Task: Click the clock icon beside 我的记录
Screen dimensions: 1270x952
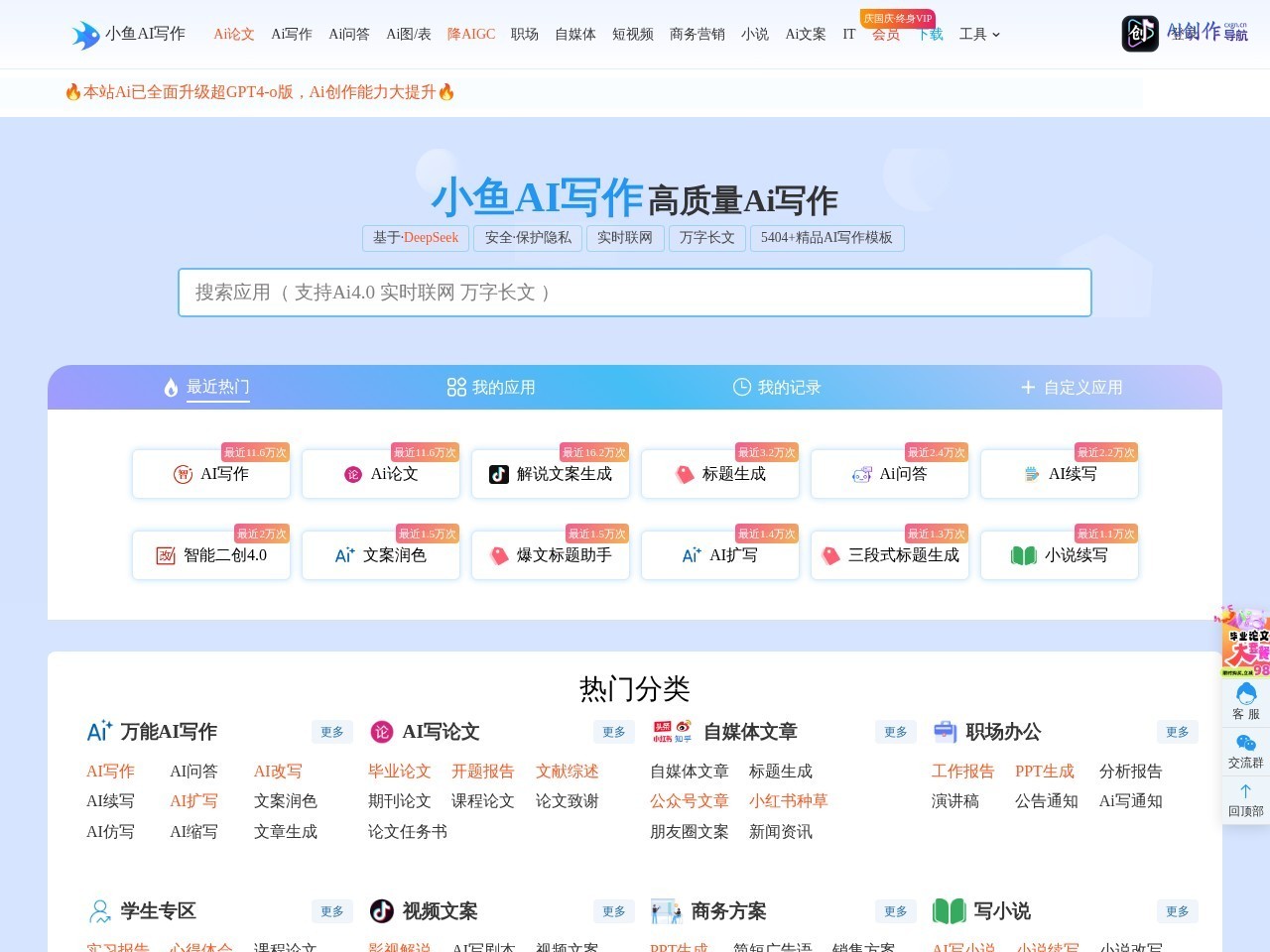Action: [742, 388]
